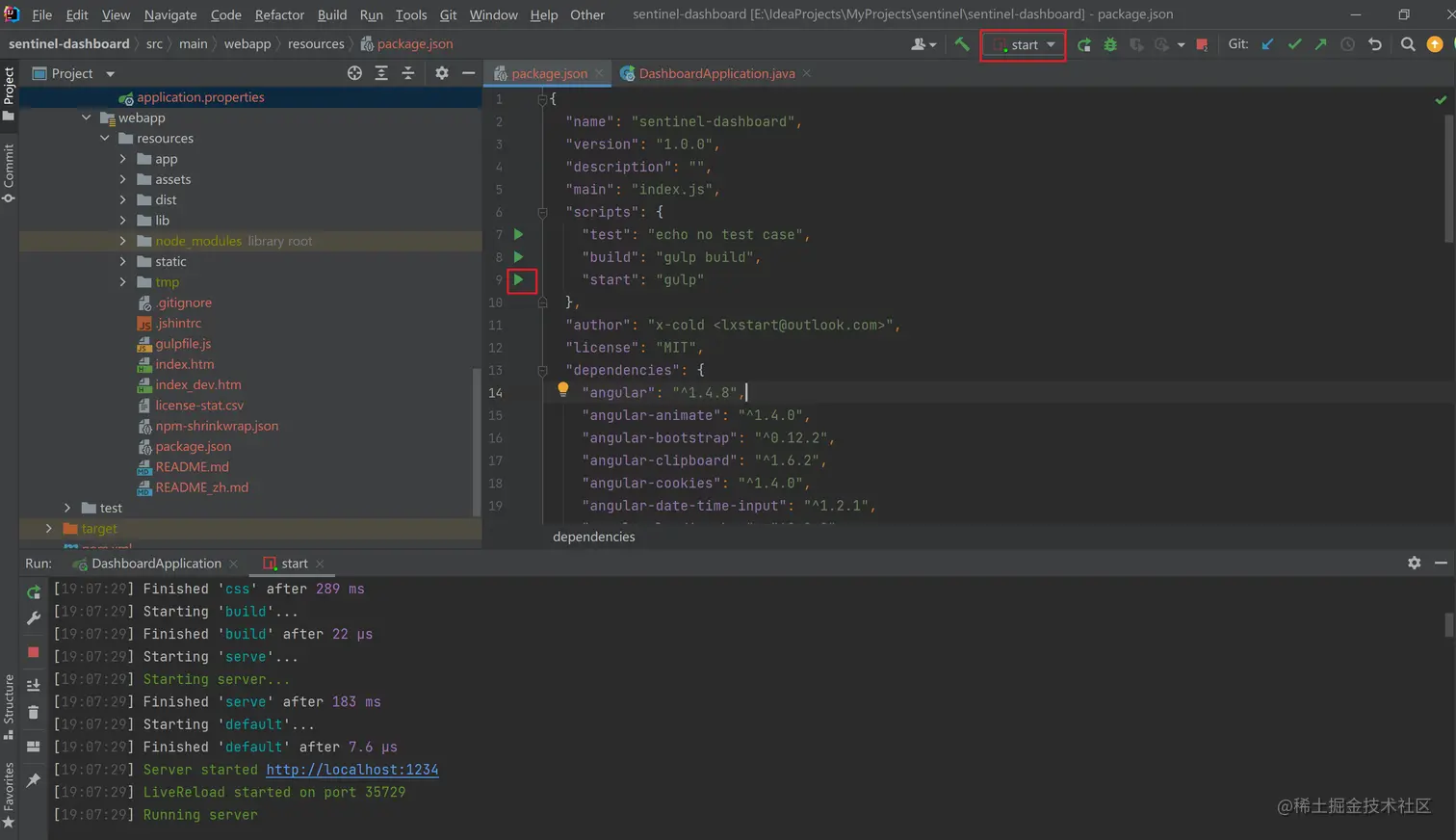Viewport: 1456px width, 840px height.
Task: Click Select Opened File target icon
Action: pos(354,73)
